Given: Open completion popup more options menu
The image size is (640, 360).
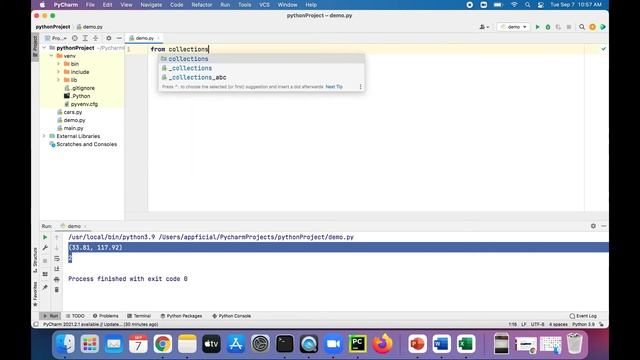Looking at the screenshot, I should (x=360, y=87).
